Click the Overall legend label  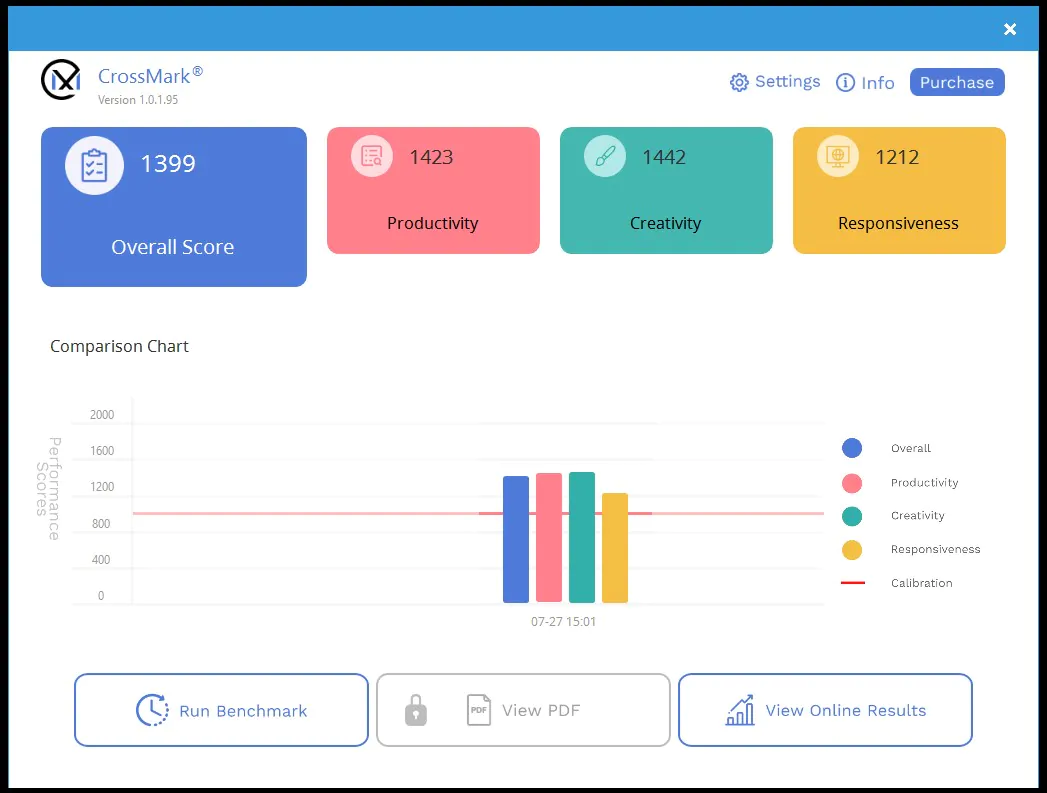pyautogui.click(x=911, y=448)
